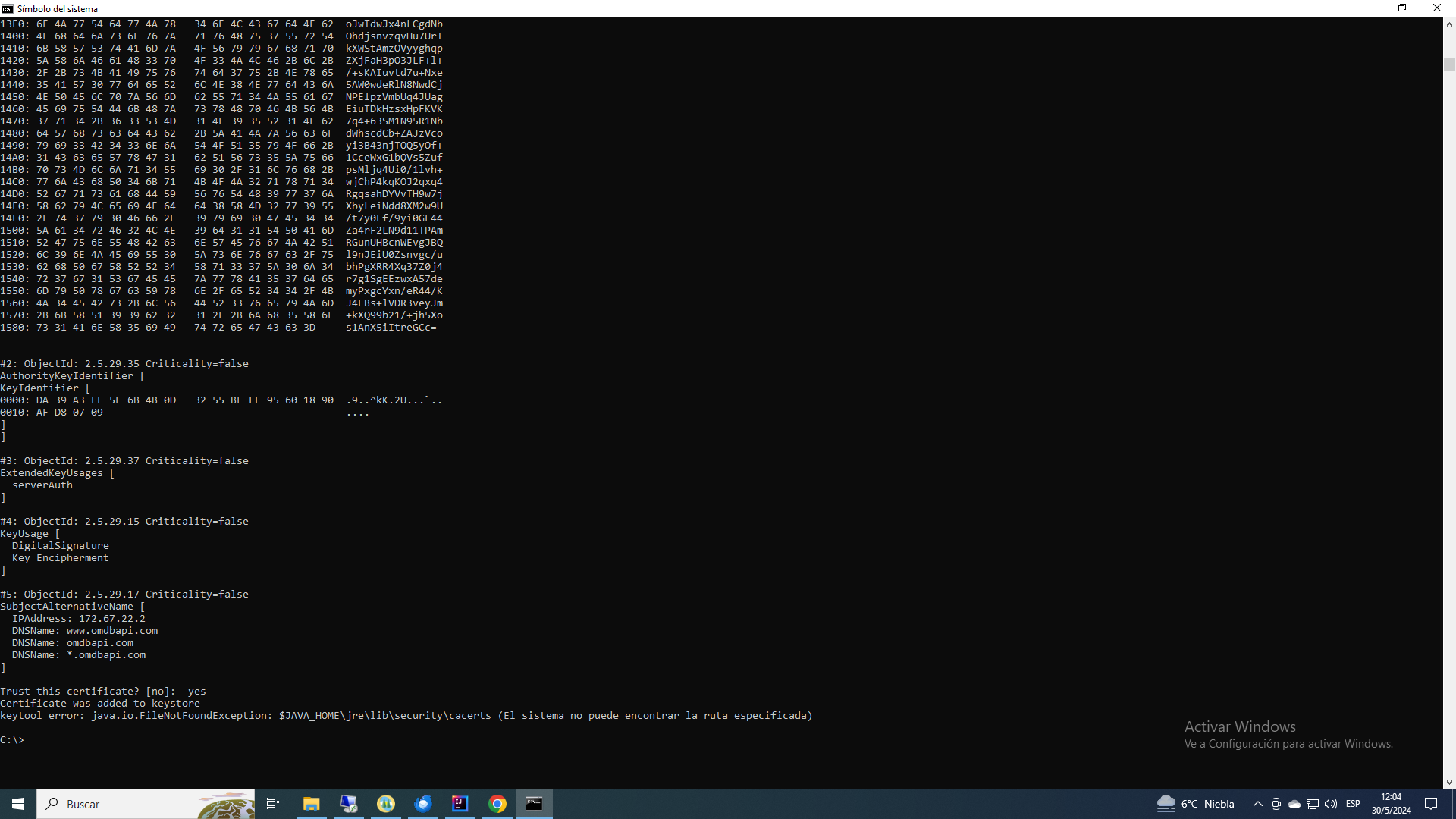The height and width of the screenshot is (819, 1456).
Task: Click the Buscar taskbar search box
Action: (x=144, y=804)
